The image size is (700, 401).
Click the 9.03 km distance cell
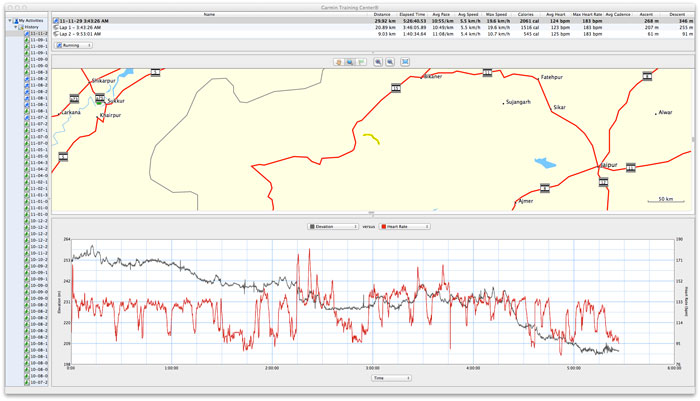click(387, 34)
